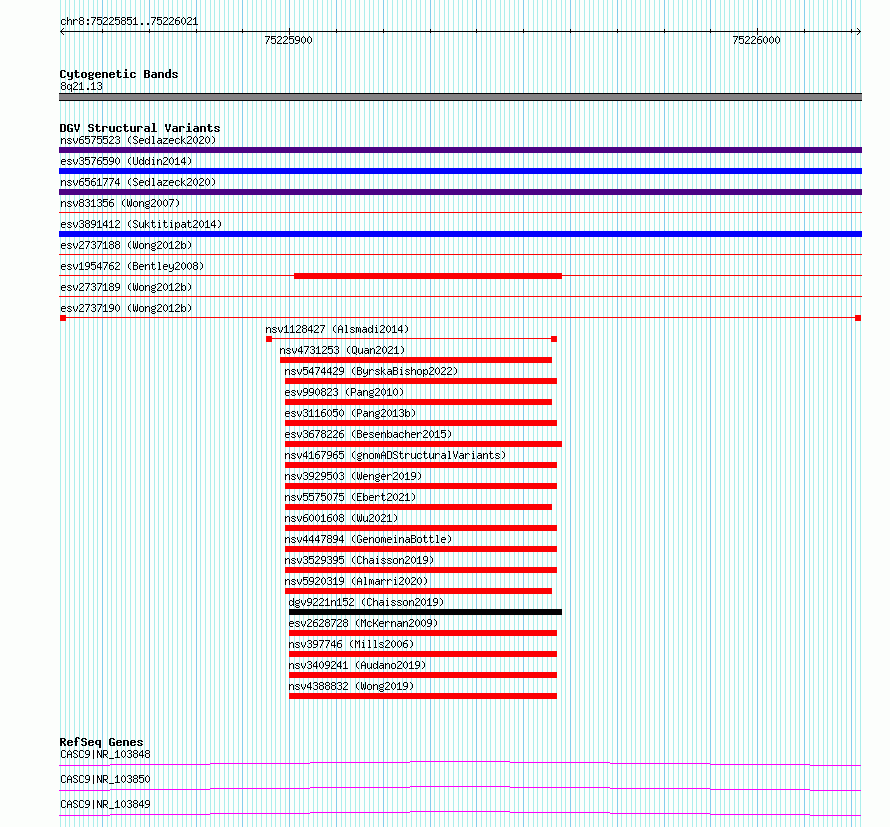The image size is (890, 827).
Task: Select the esv3576590 (Uddin2014) variant label
Action: pos(126,161)
